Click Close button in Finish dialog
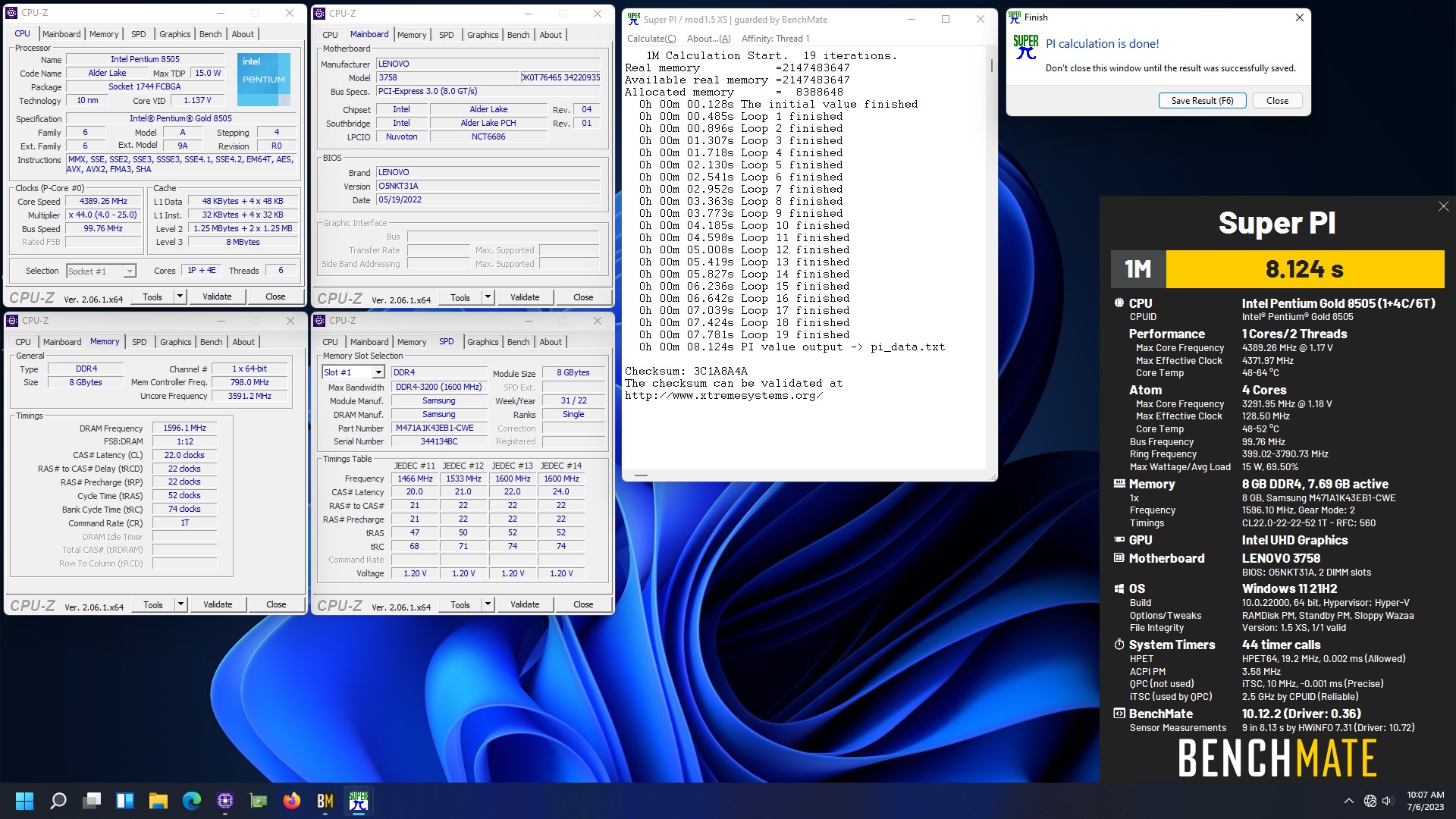 click(x=1277, y=100)
